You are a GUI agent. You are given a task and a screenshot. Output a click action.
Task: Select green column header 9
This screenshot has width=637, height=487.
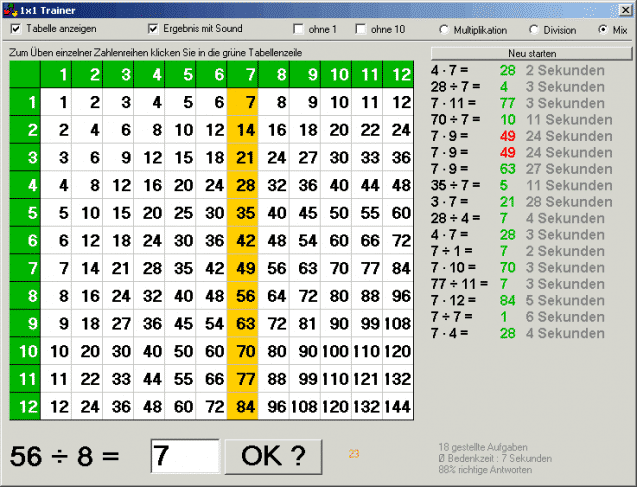(x=305, y=74)
